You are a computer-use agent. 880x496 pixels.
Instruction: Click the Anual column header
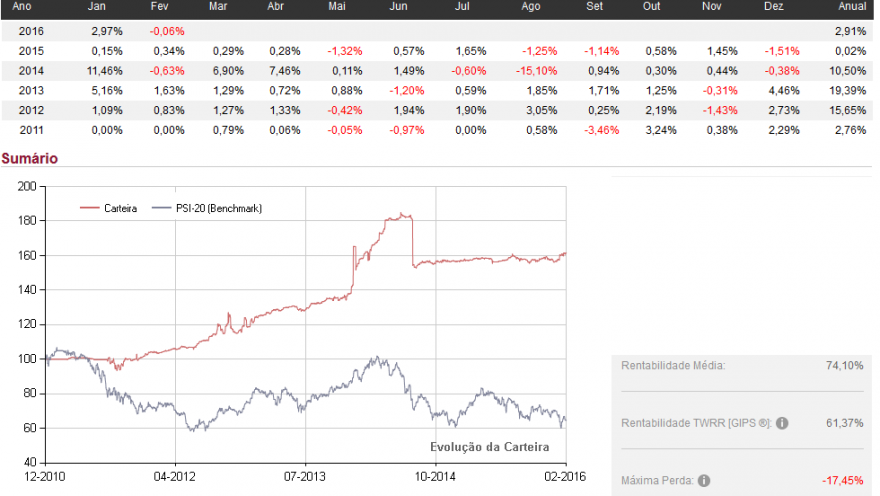click(x=852, y=6)
